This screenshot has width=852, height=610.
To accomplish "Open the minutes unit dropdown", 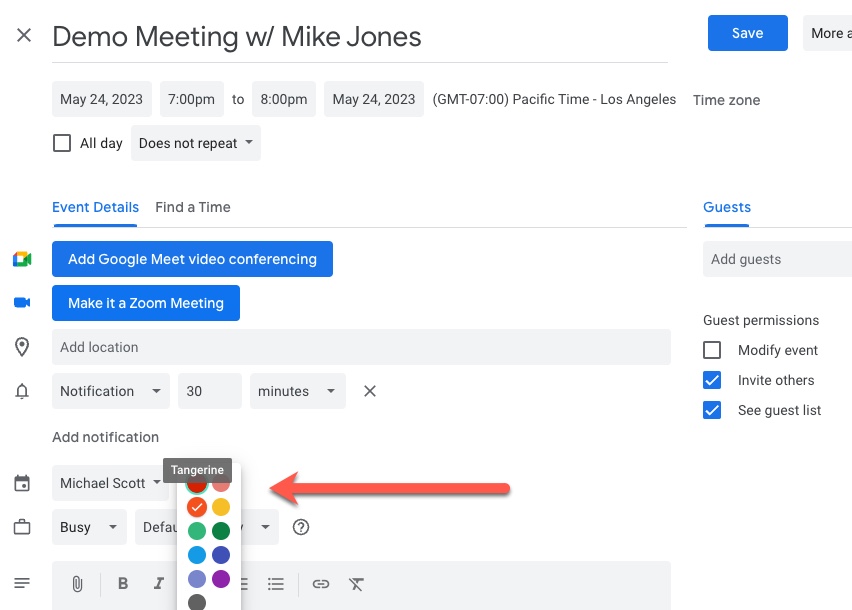I will 297,391.
